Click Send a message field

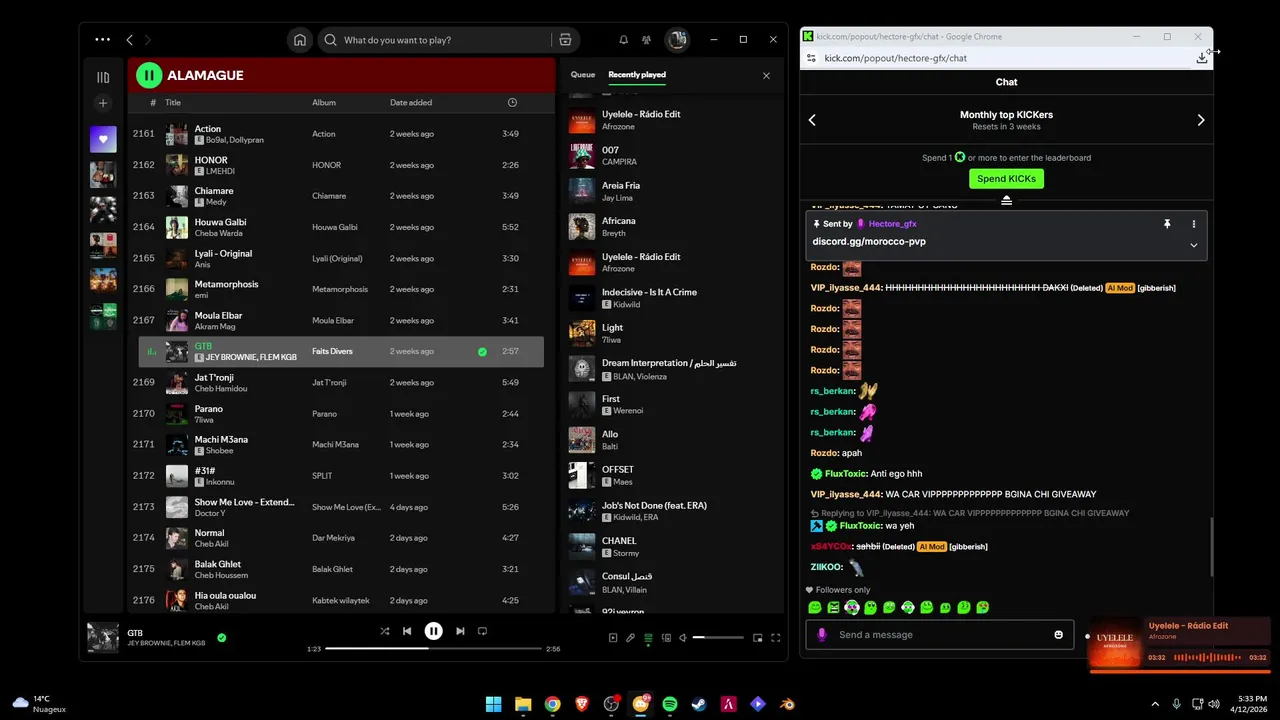(940, 635)
